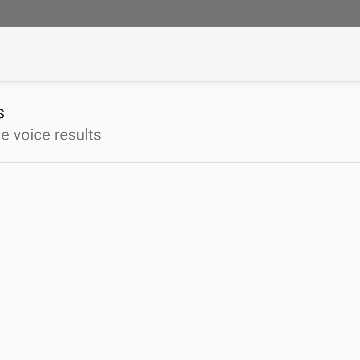Tap the center of the empty white region
The width and height of the screenshot is (360, 360).
(x=180, y=262)
